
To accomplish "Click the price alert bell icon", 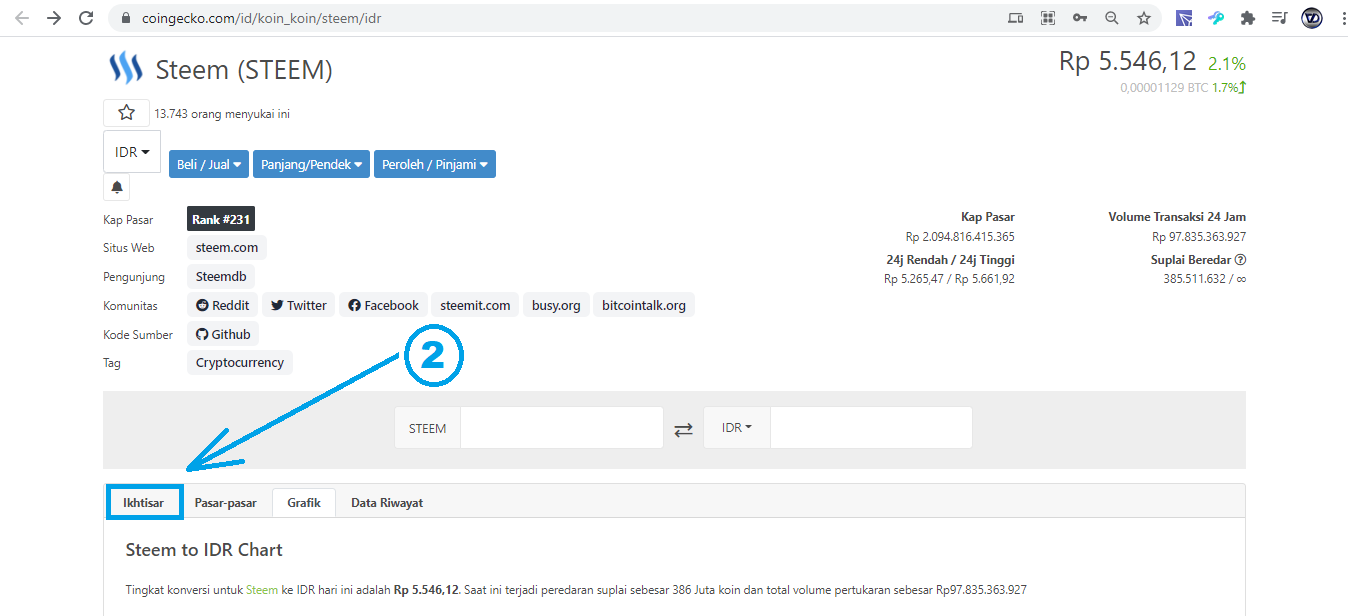I will pos(117,187).
